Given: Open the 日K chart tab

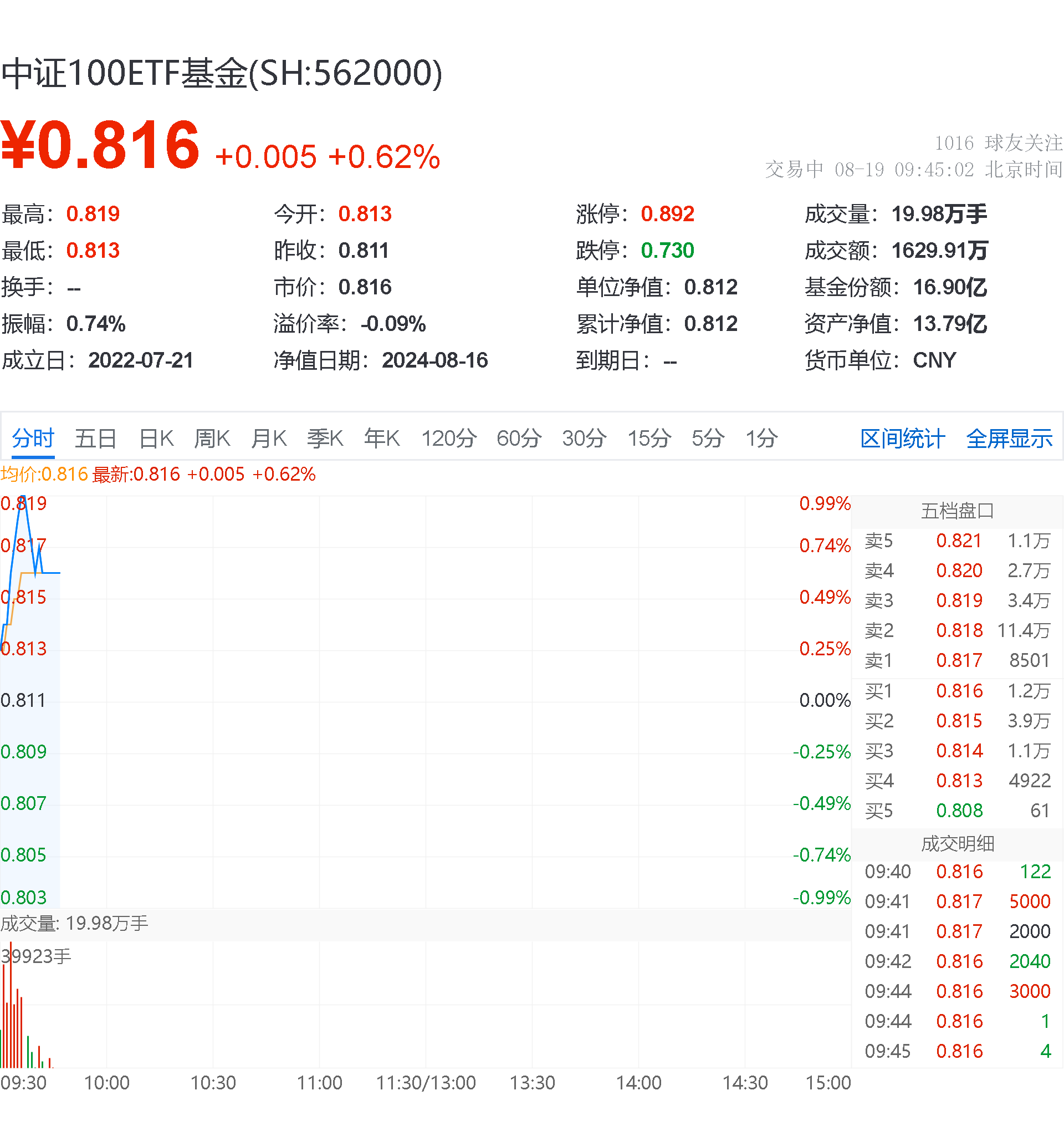Looking at the screenshot, I should click(156, 439).
